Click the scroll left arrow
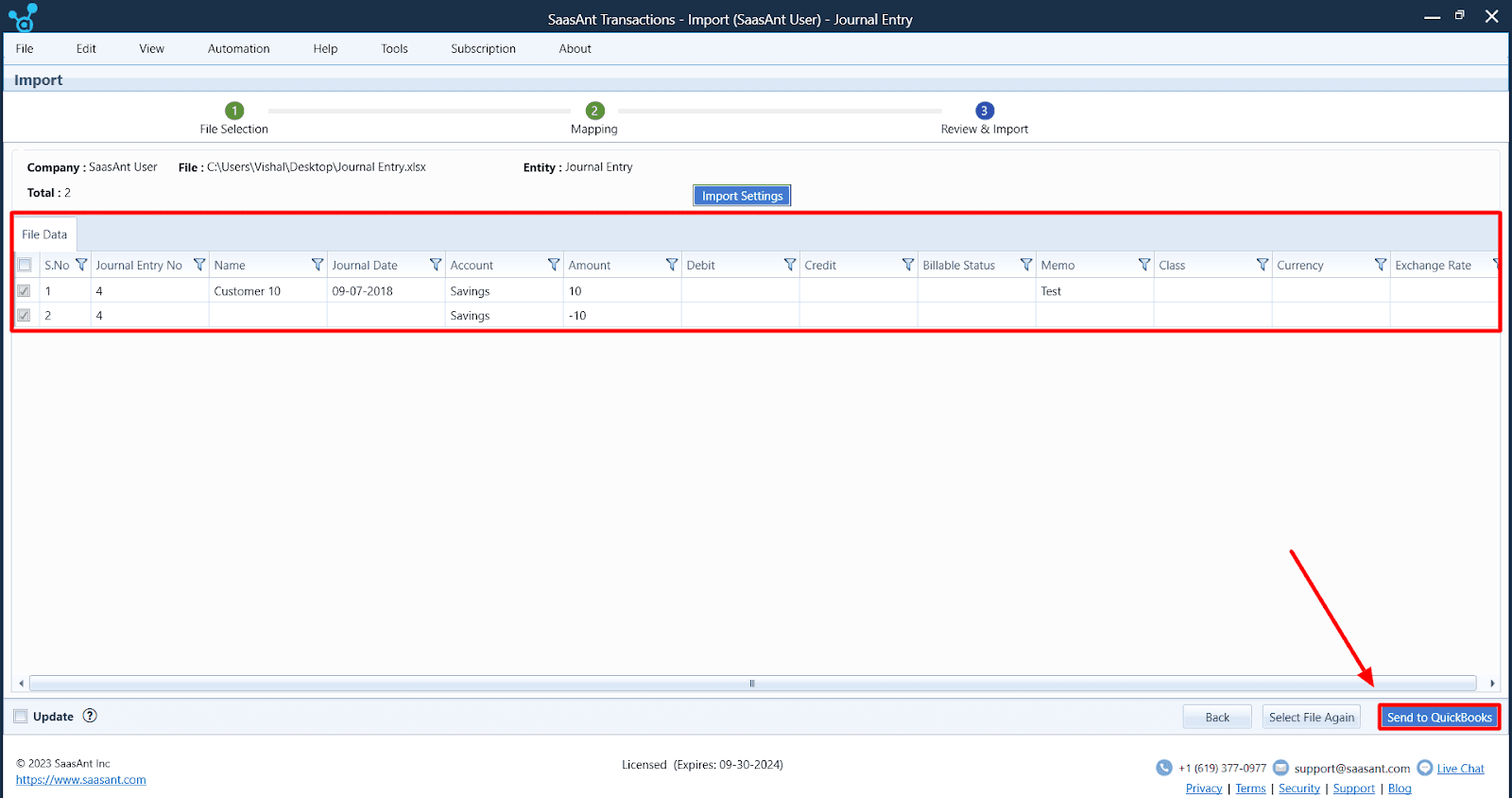The width and height of the screenshot is (1512, 798). [x=22, y=683]
